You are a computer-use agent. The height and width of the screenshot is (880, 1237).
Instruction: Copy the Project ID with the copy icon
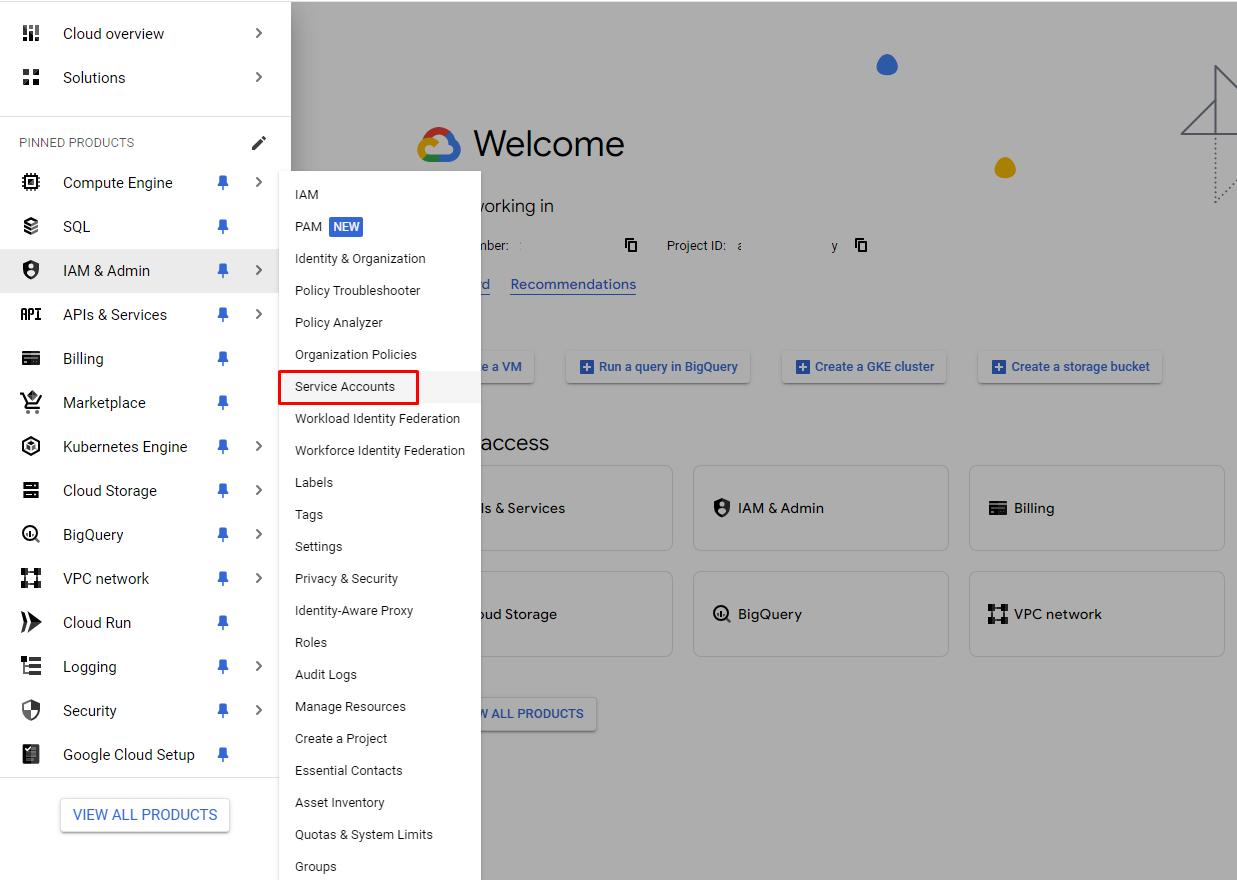(861, 245)
